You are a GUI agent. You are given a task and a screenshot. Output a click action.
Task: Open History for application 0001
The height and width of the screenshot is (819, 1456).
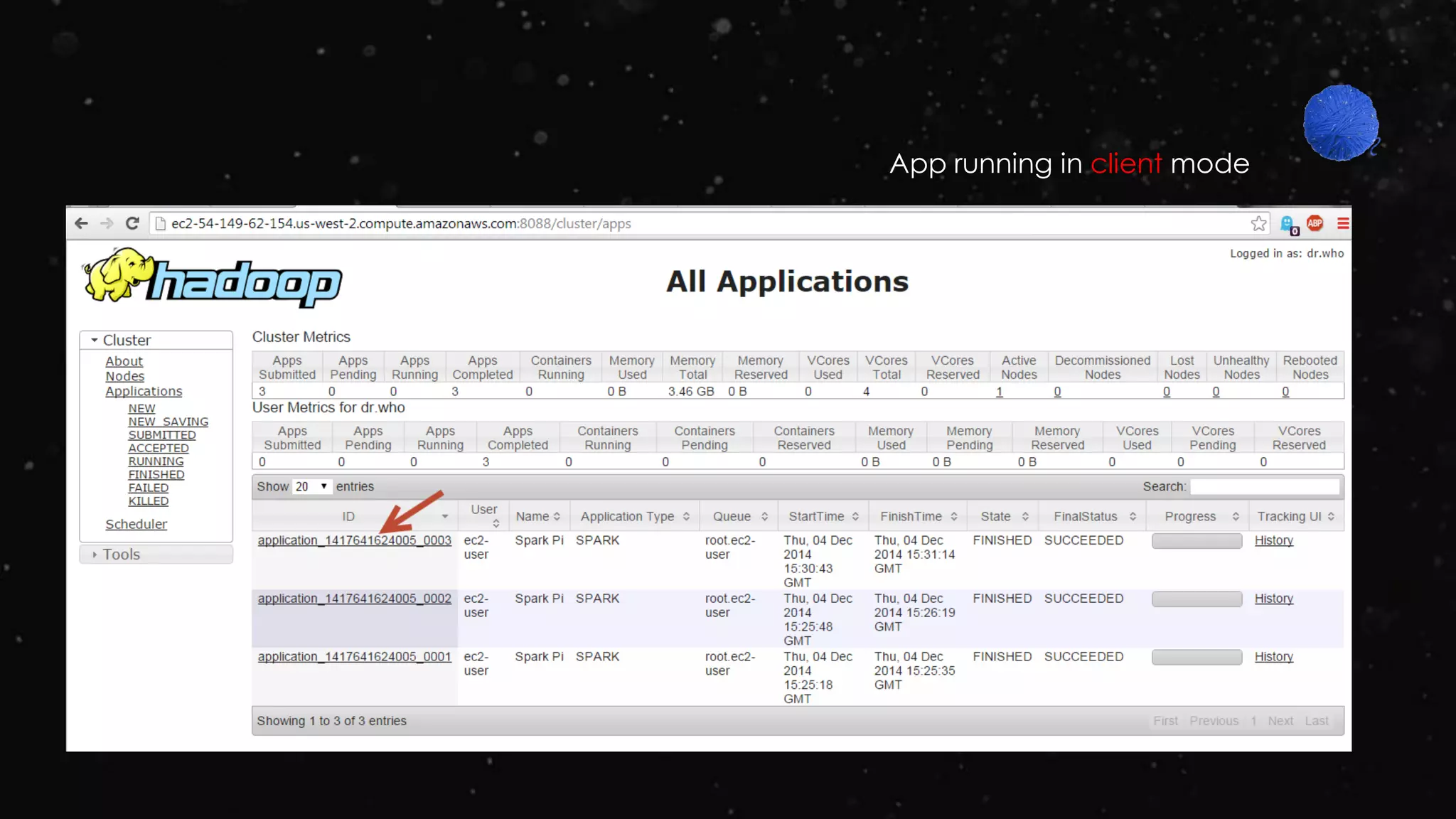1273,657
